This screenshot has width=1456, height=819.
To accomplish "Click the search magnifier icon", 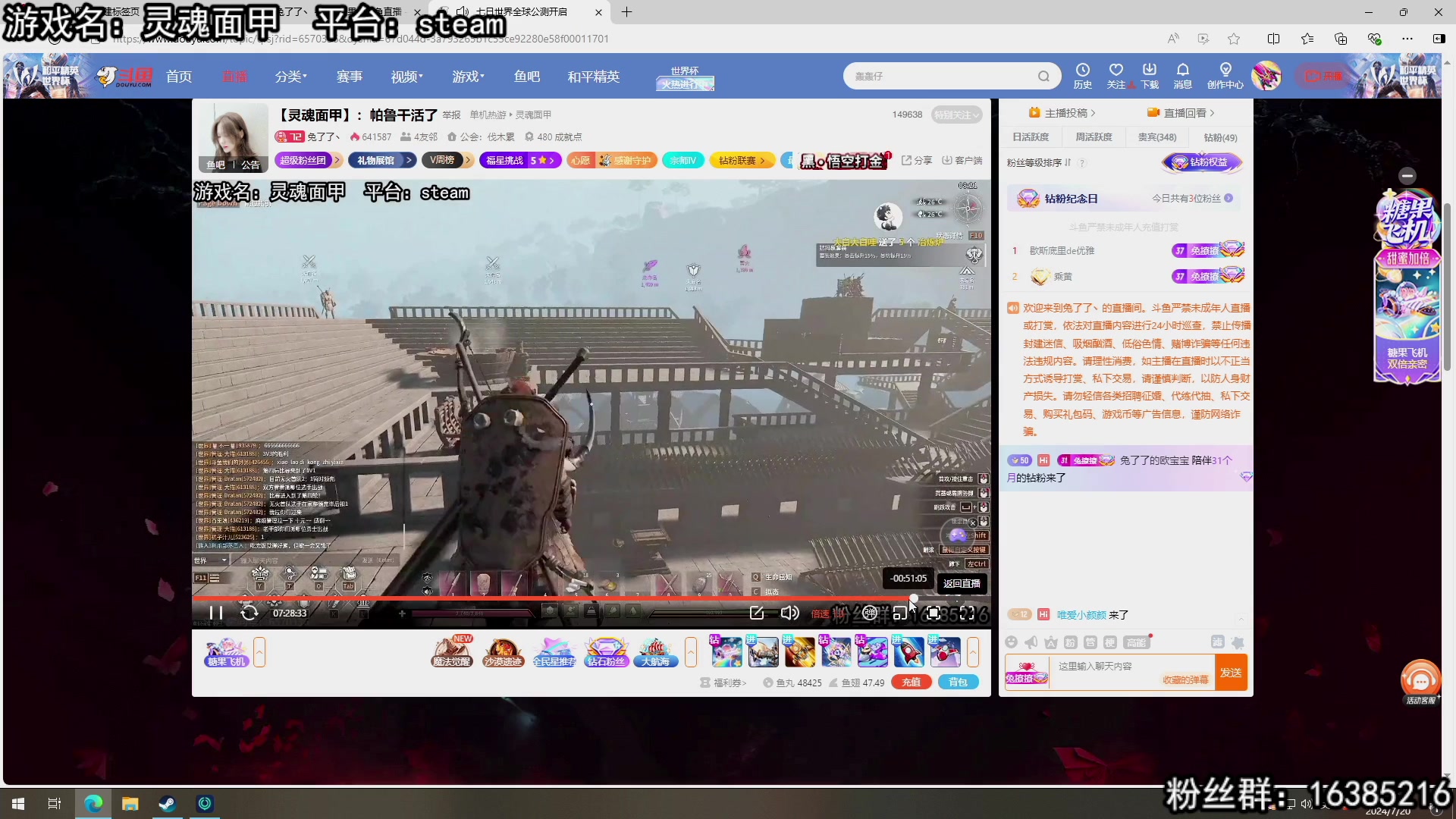I will (x=1043, y=76).
